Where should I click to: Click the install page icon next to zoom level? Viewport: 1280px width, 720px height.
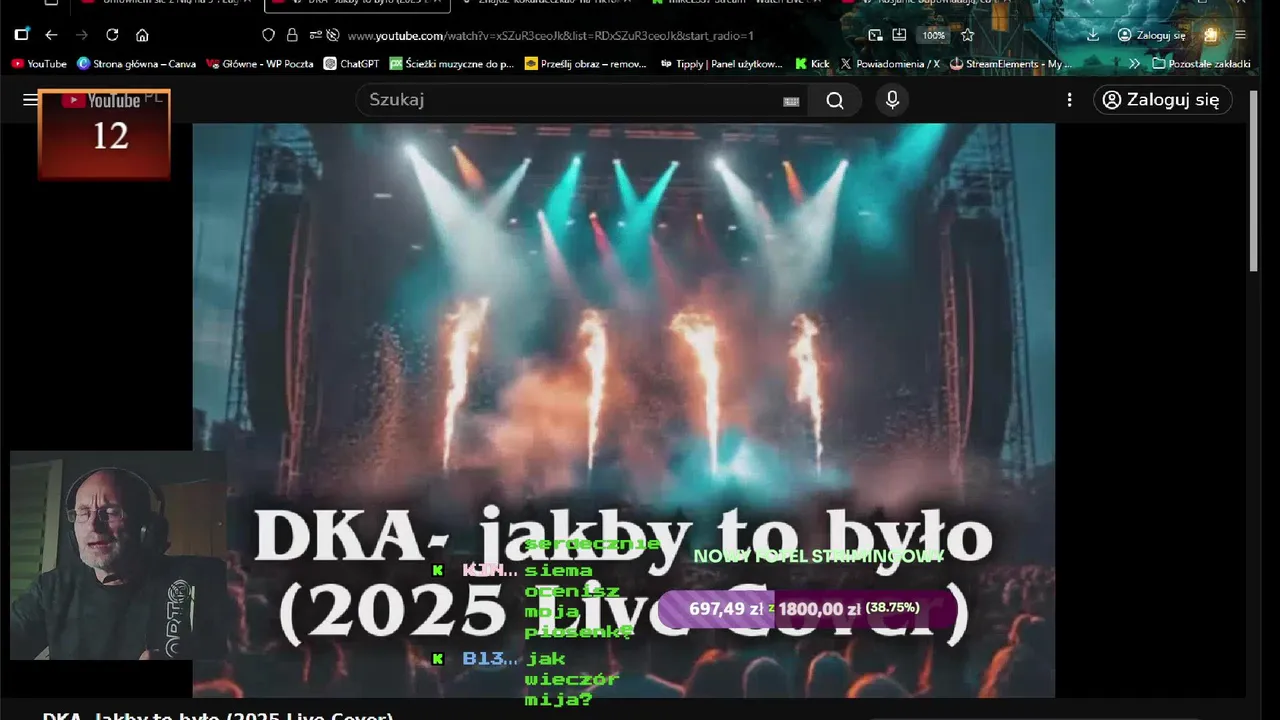pyautogui.click(x=899, y=35)
